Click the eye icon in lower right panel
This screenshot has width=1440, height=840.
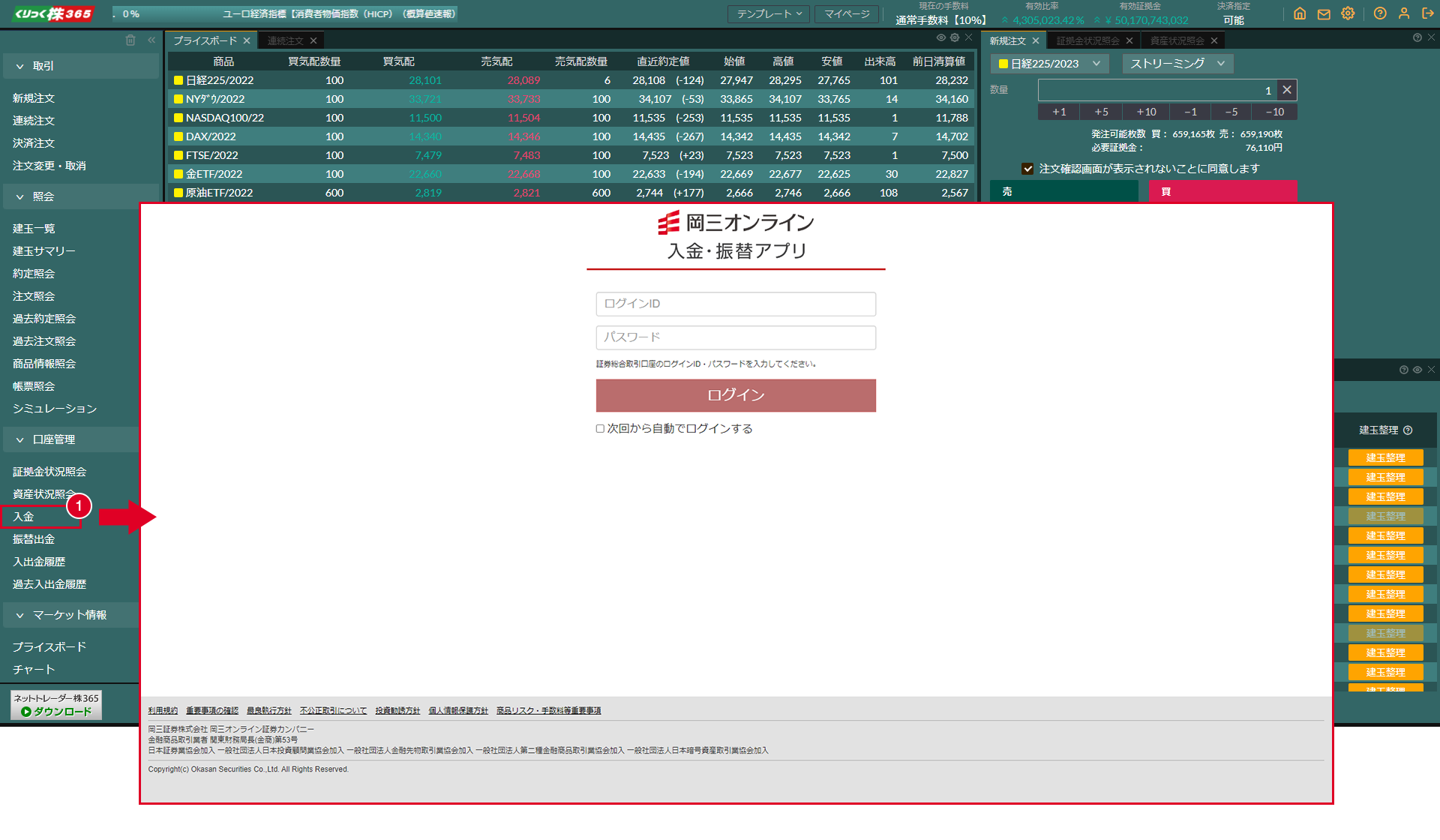1417,370
